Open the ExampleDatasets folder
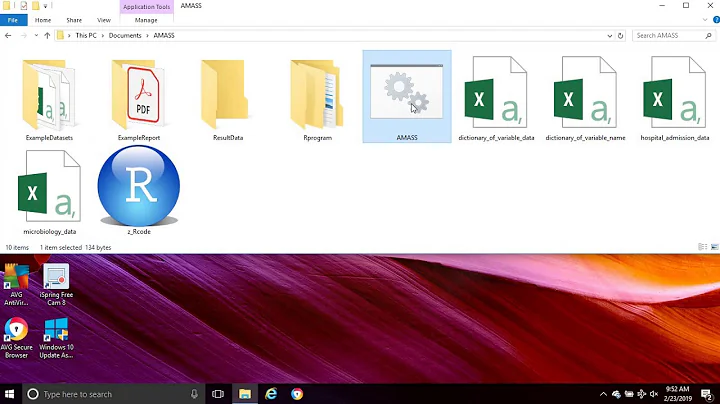Screen dimensions: 720x404 coord(49,99)
